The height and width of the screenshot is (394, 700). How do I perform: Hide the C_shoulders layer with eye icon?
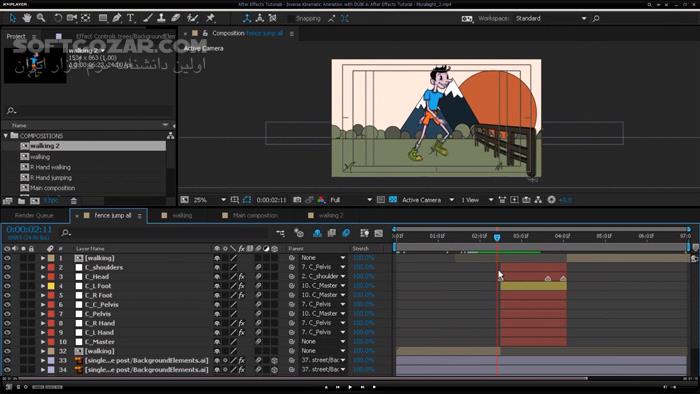(x=7, y=267)
